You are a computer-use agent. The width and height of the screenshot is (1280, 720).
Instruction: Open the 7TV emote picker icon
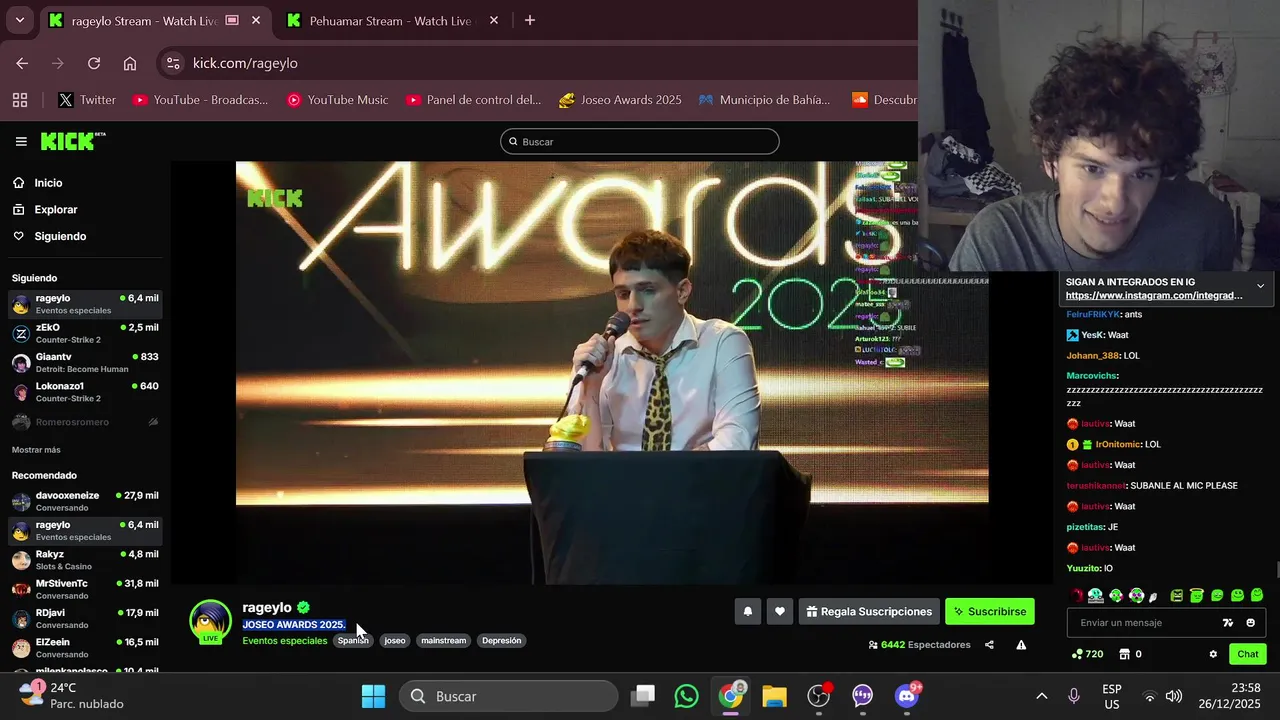tap(1228, 623)
